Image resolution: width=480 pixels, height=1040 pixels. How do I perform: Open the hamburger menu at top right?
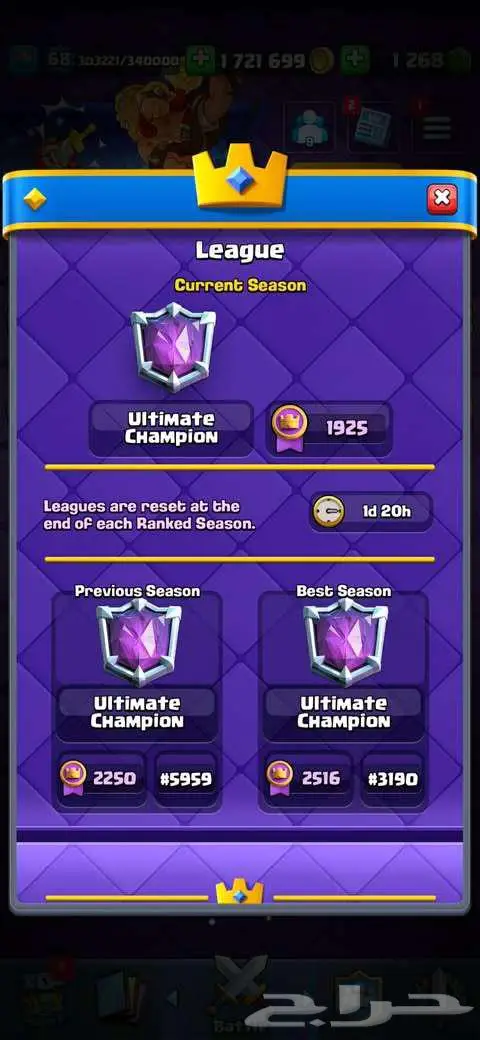pos(438,127)
